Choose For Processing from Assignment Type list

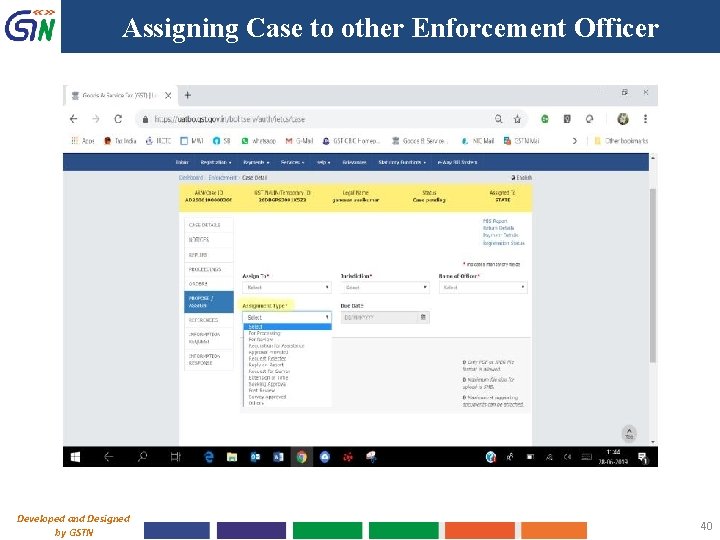click(x=264, y=333)
